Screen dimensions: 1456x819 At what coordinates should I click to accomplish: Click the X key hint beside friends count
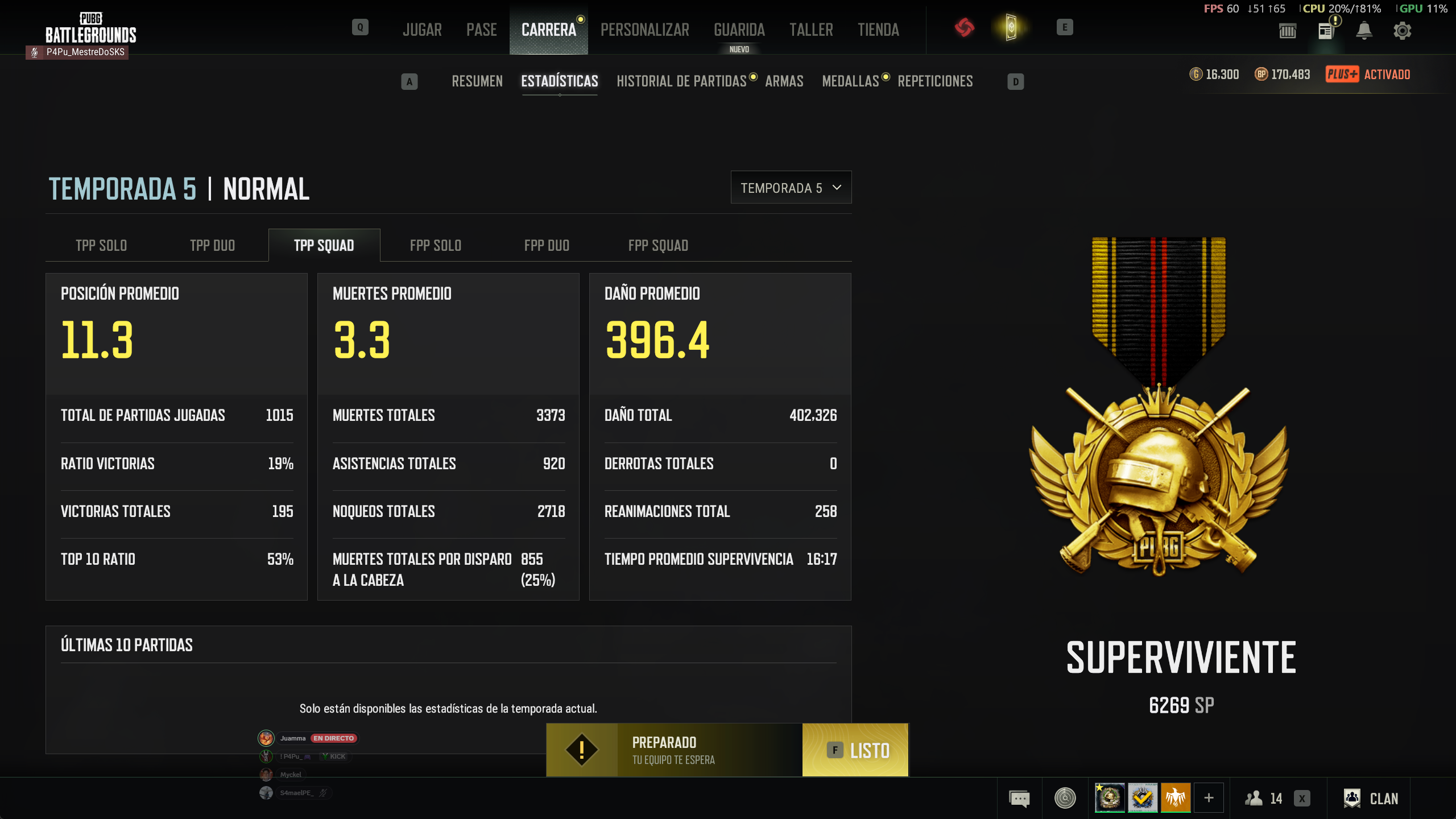pyautogui.click(x=1302, y=799)
